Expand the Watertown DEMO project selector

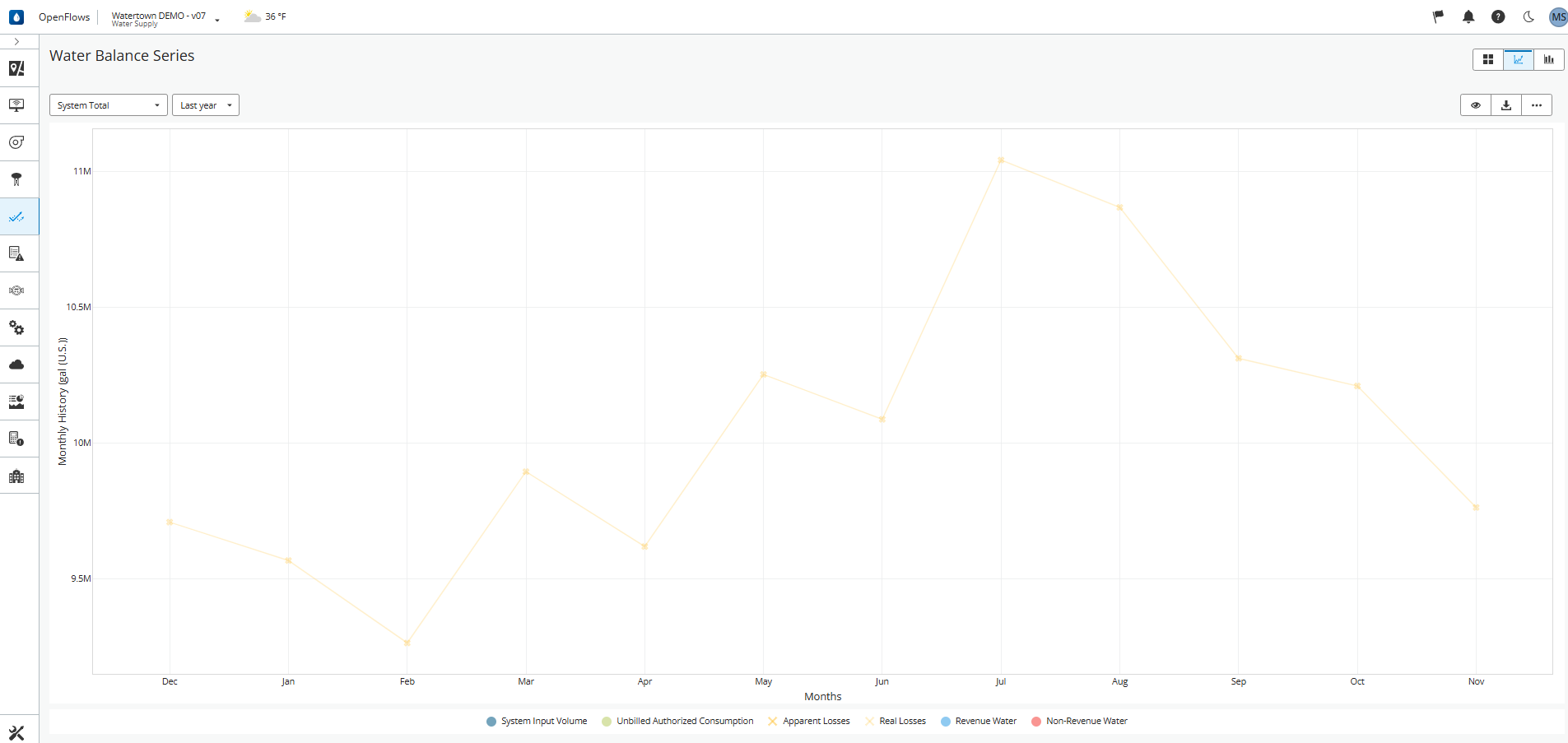(x=165, y=19)
